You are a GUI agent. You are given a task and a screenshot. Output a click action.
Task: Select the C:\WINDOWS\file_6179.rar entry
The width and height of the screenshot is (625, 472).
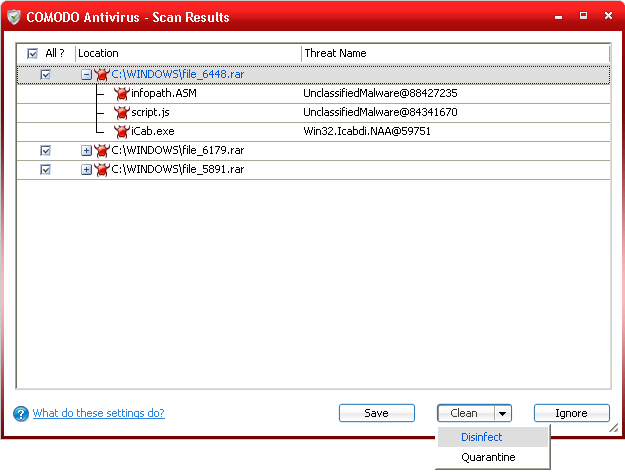pyautogui.click(x=177, y=150)
